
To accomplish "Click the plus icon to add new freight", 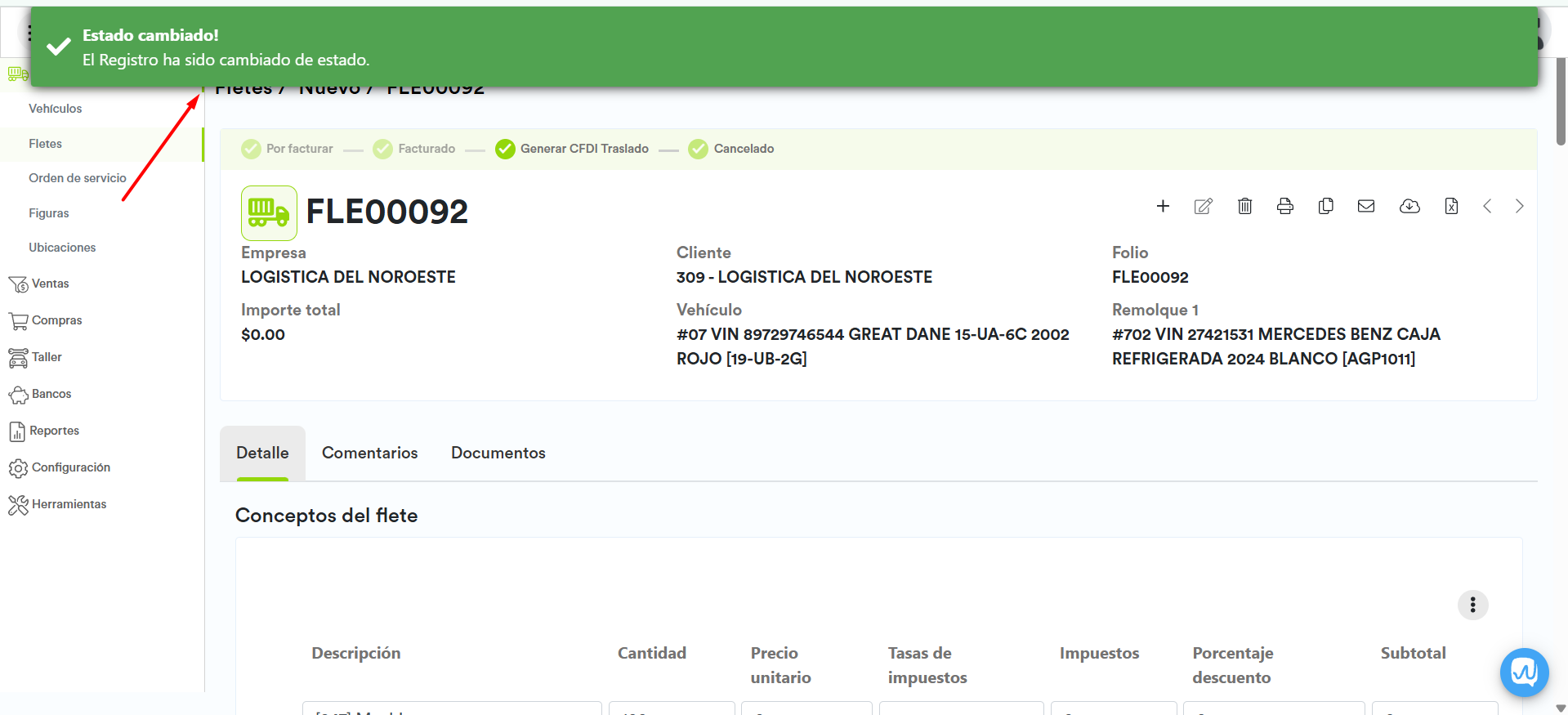I will click(1163, 206).
